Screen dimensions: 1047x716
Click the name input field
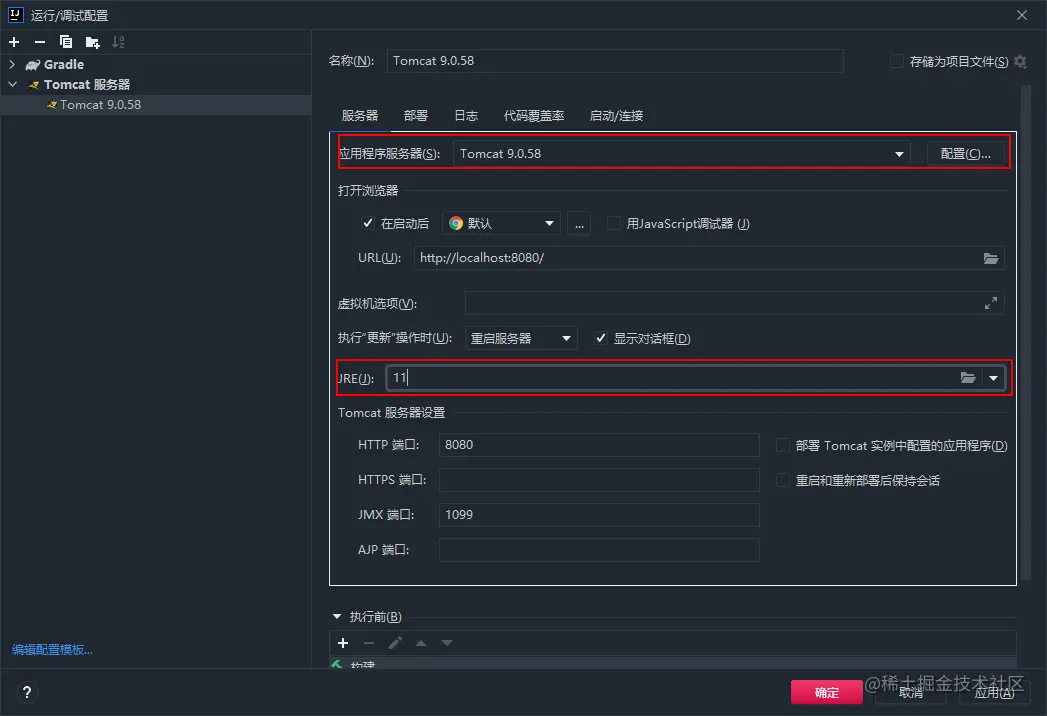click(615, 61)
